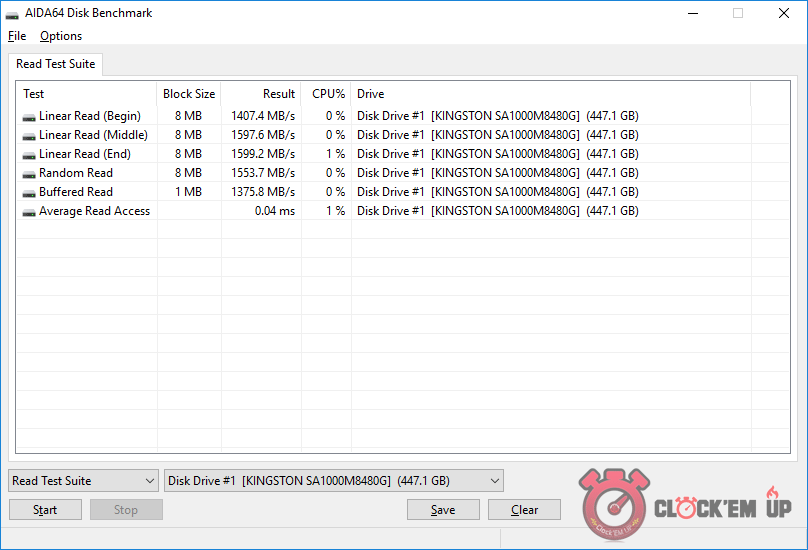Click the Clock'em Up stopwatch logo
Image resolution: width=808 pixels, height=550 pixels.
[x=613, y=505]
